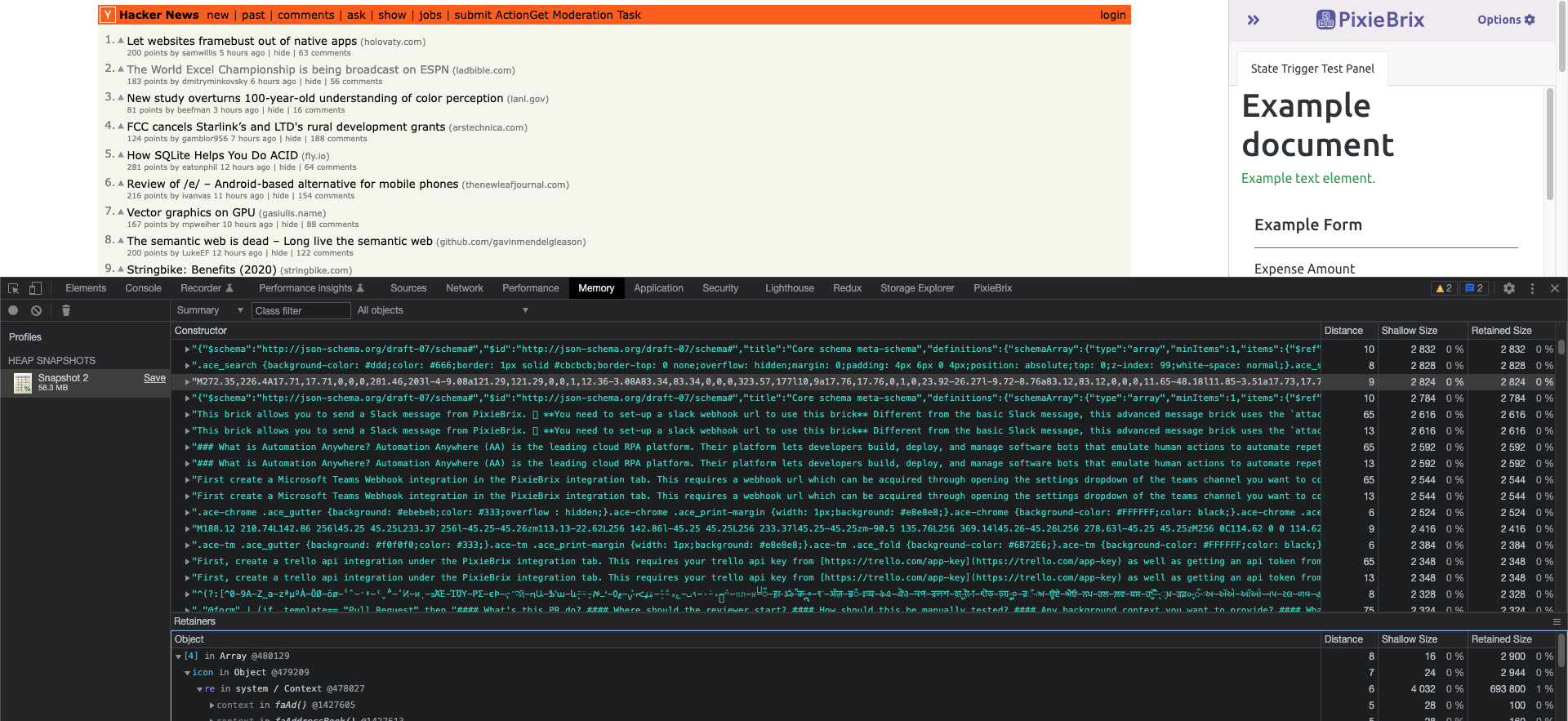Open the Application tab
Image resolution: width=1568 pixels, height=721 pixels.
[x=658, y=288]
